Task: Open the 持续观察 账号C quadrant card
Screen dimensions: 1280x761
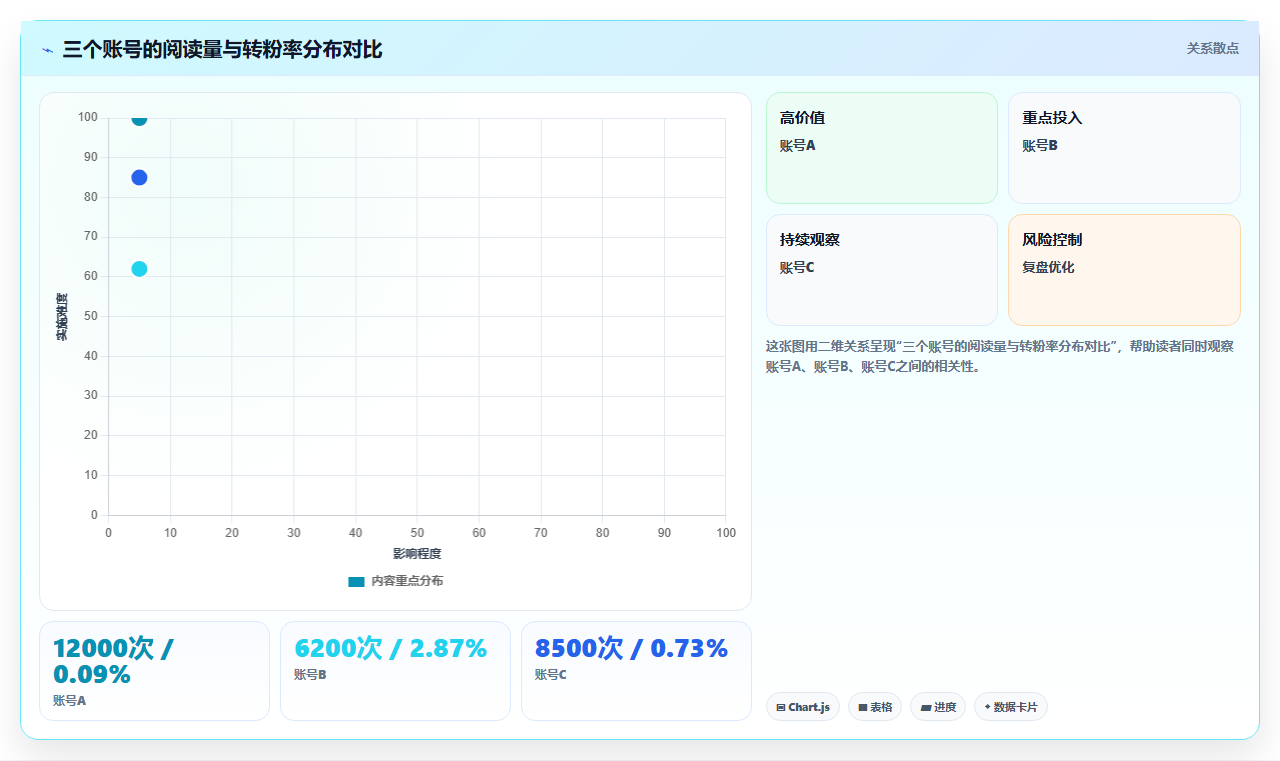Action: click(x=882, y=270)
